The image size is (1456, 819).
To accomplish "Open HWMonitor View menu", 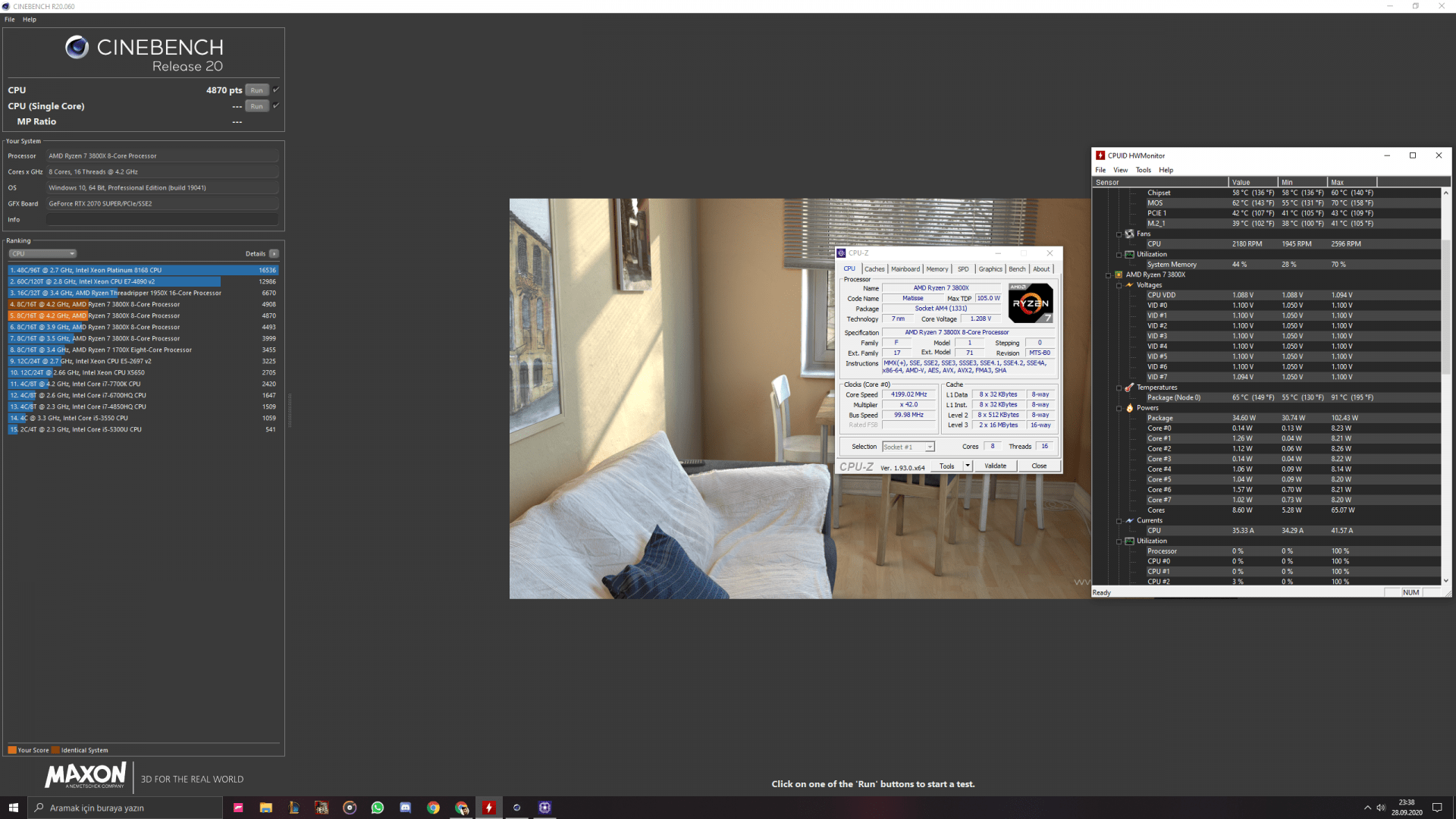I will pos(1120,170).
